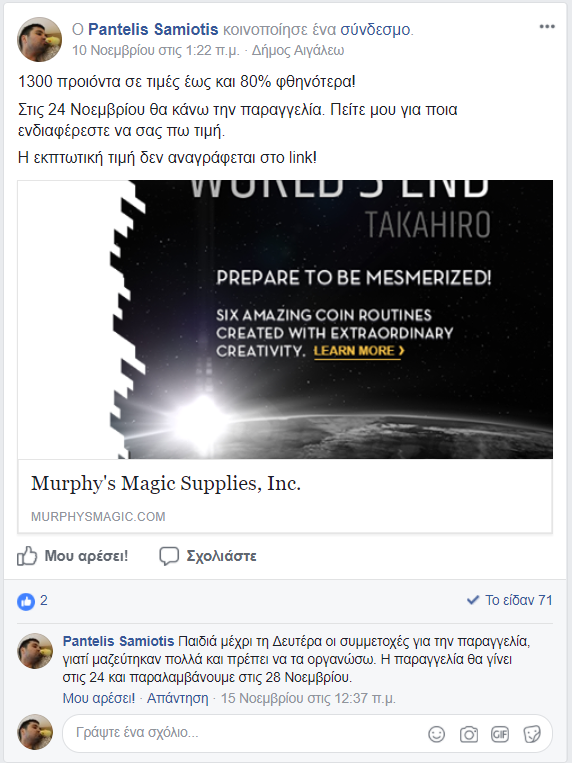
Task: Open Murphy's Magic Supplies, Inc. link title
Action: tap(166, 483)
